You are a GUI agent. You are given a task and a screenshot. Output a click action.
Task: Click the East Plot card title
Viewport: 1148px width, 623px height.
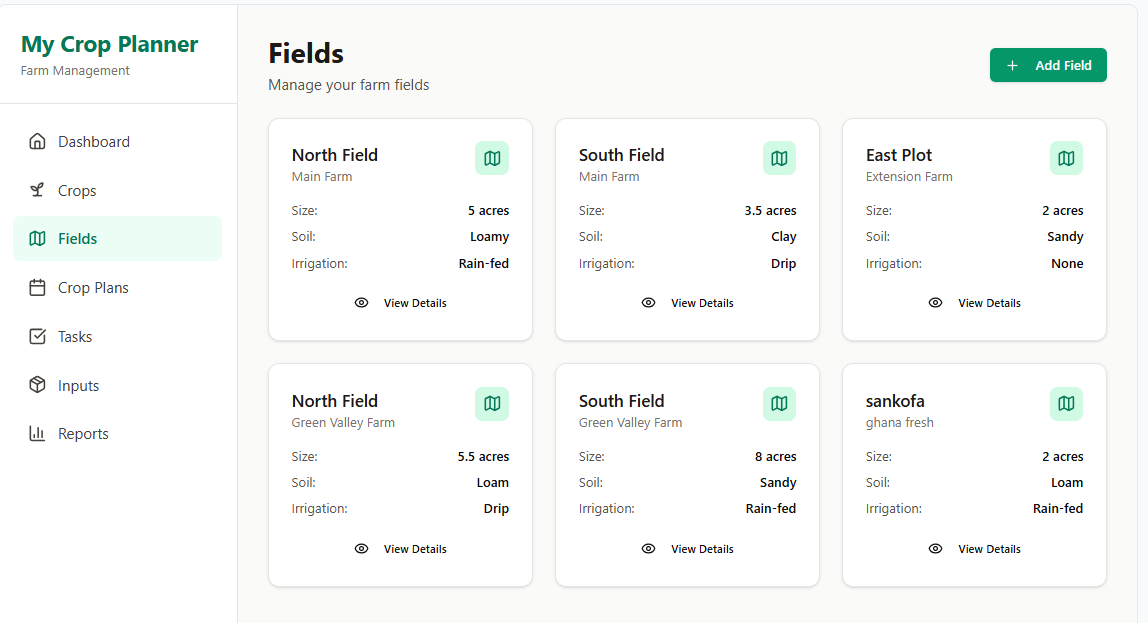click(898, 155)
